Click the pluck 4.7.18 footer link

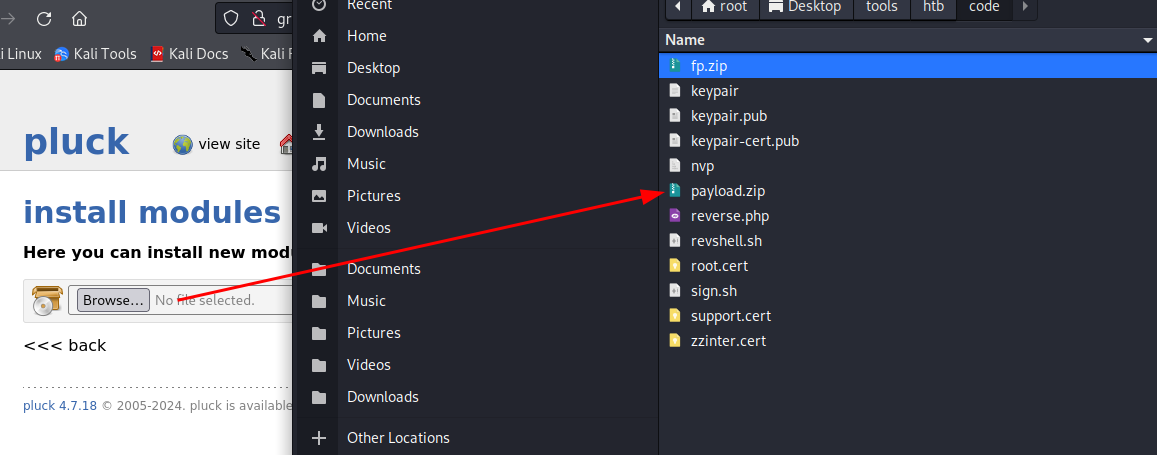[60, 406]
